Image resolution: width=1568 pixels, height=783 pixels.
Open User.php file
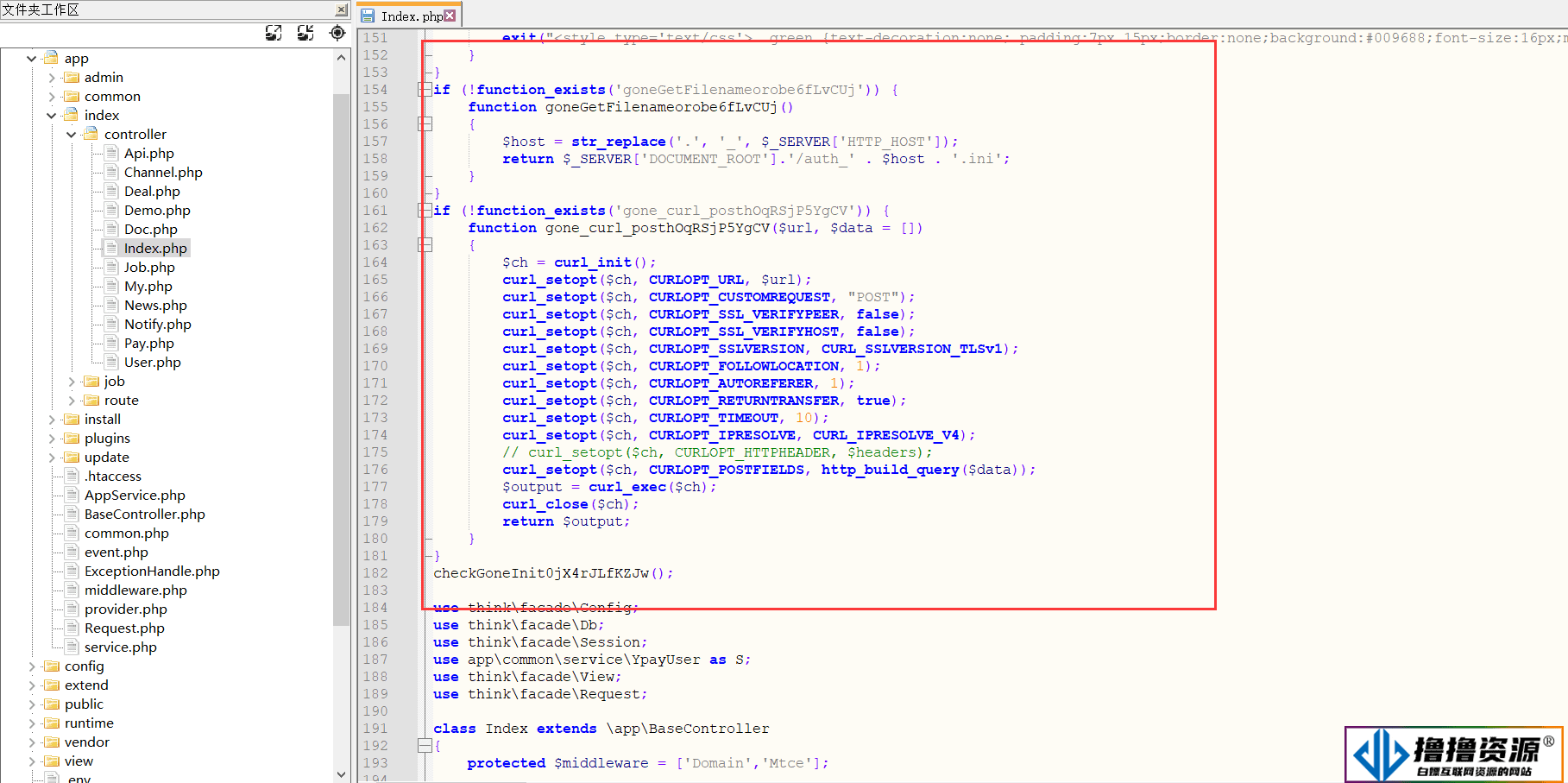click(x=152, y=363)
